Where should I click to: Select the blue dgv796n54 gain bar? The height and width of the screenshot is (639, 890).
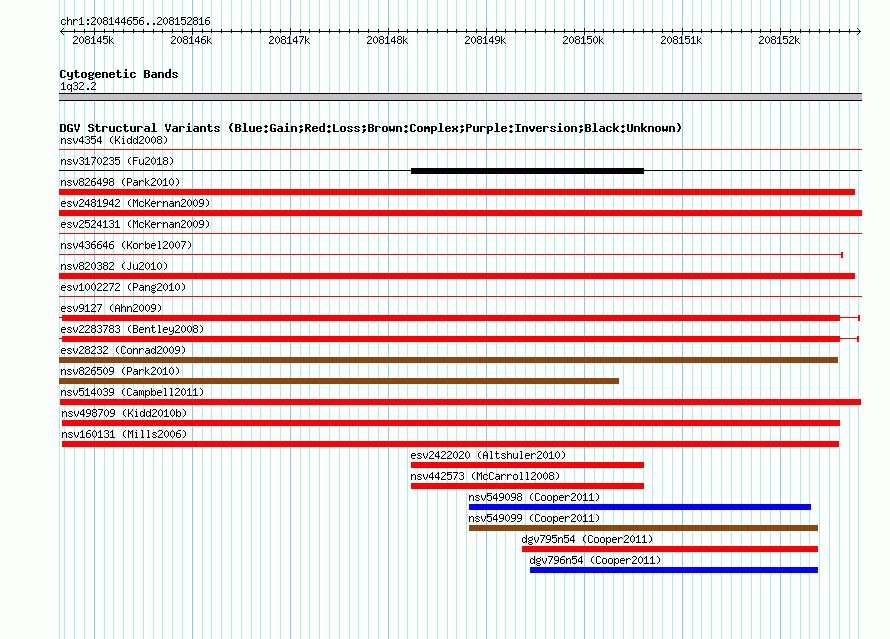pos(674,570)
